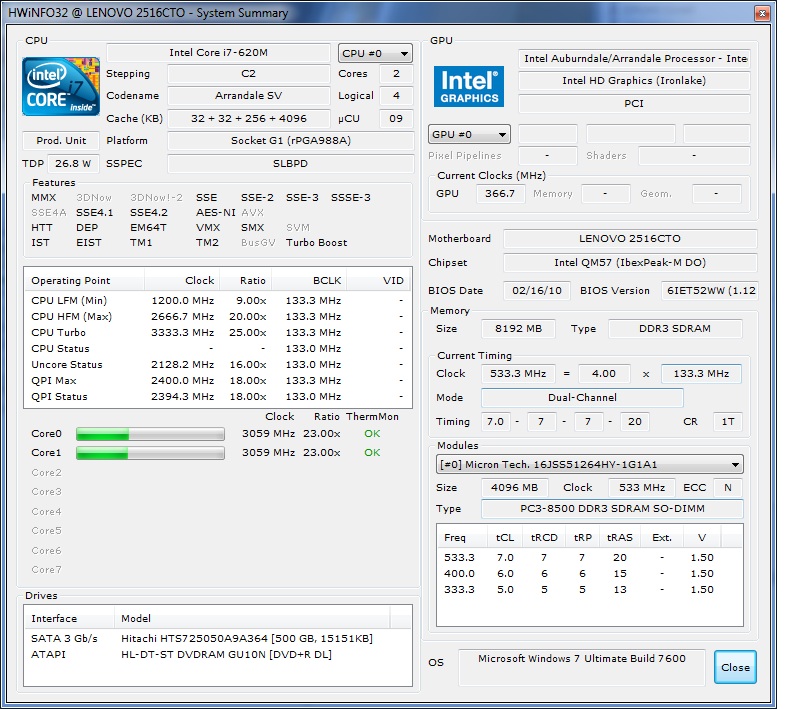Click the BIOS Date field 02/16/10

[537, 291]
